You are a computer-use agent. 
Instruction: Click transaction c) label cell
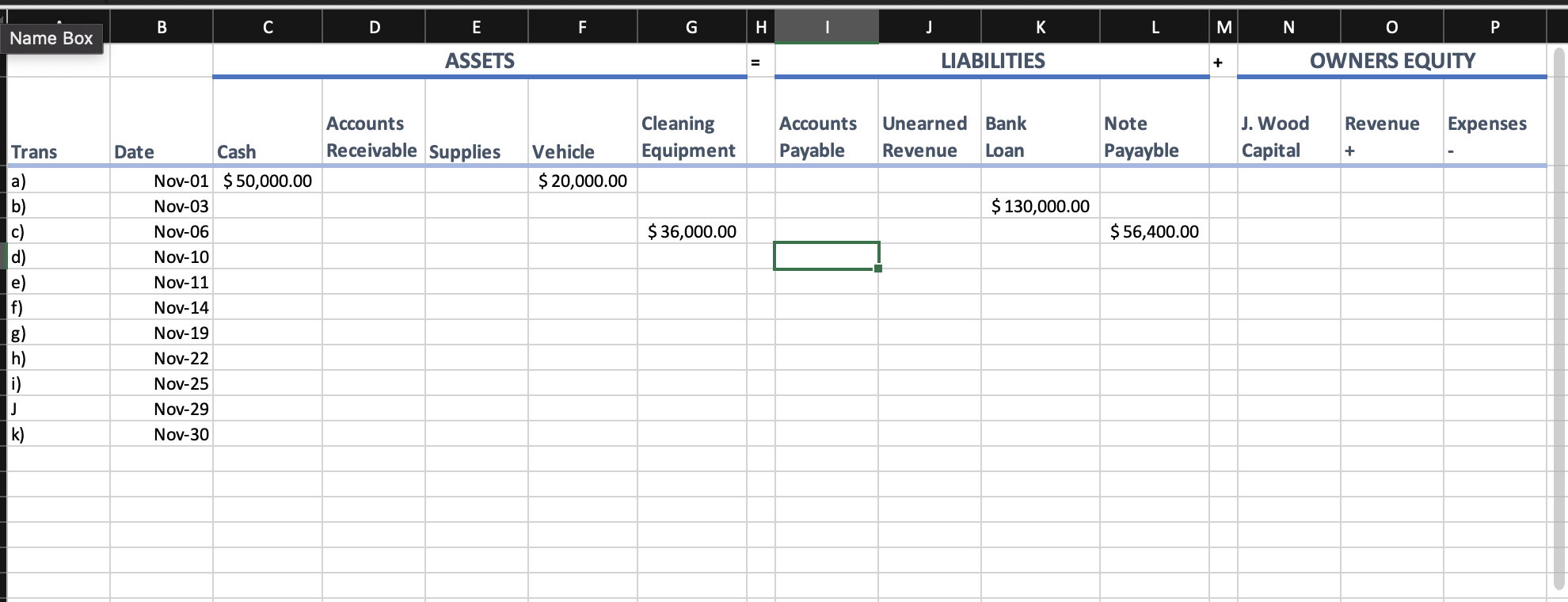pos(59,231)
